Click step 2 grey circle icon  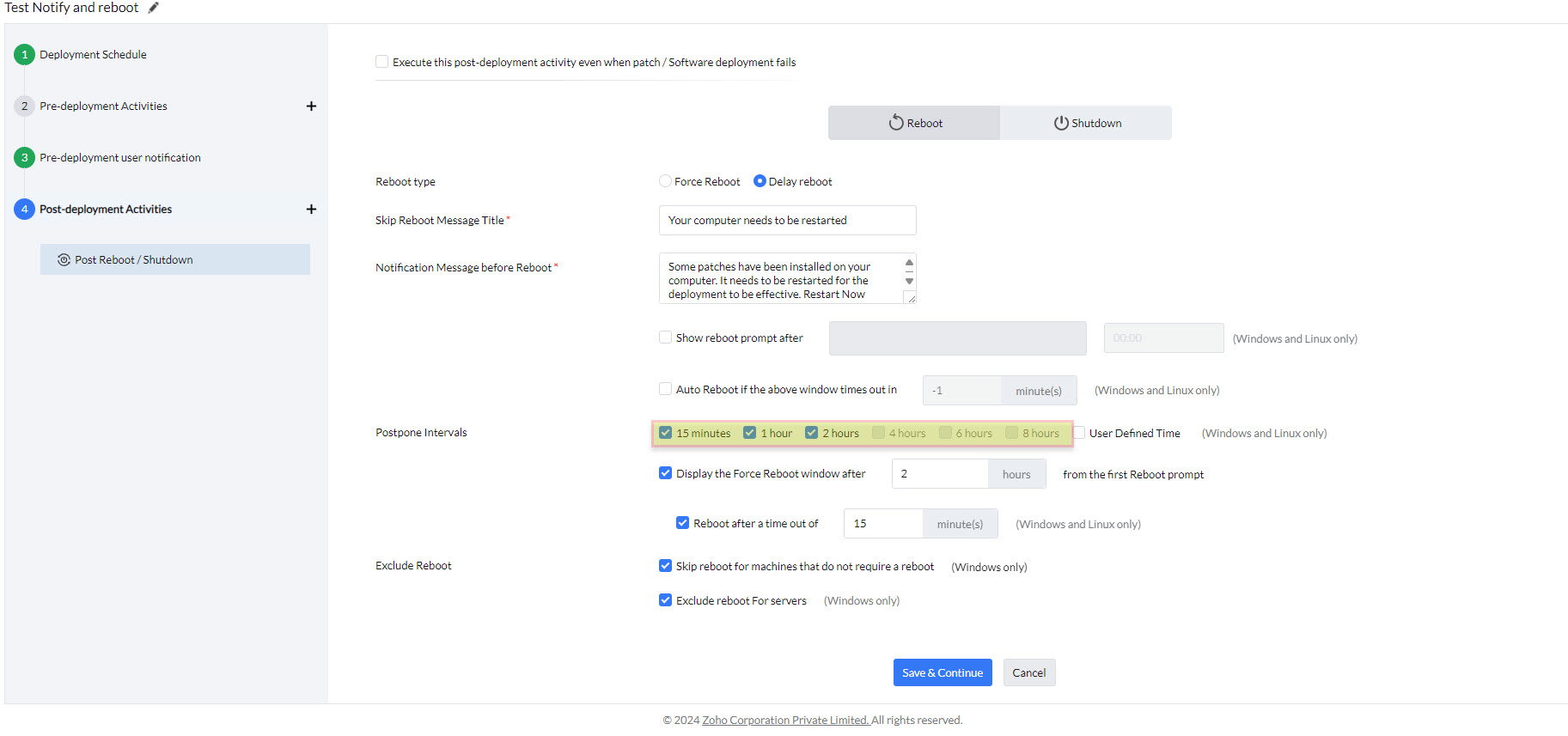coord(24,106)
